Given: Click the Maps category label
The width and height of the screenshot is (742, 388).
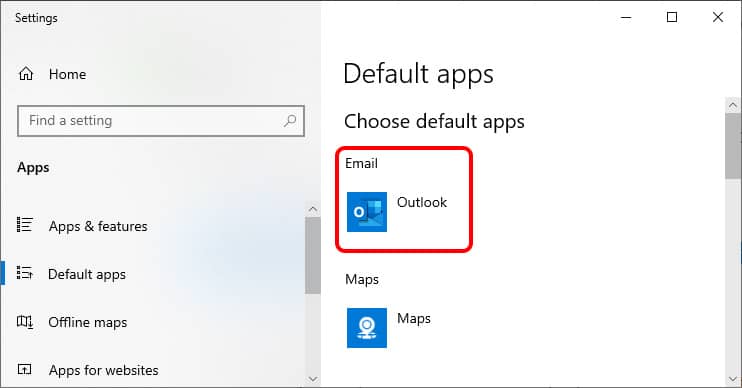Looking at the screenshot, I should click(x=362, y=279).
